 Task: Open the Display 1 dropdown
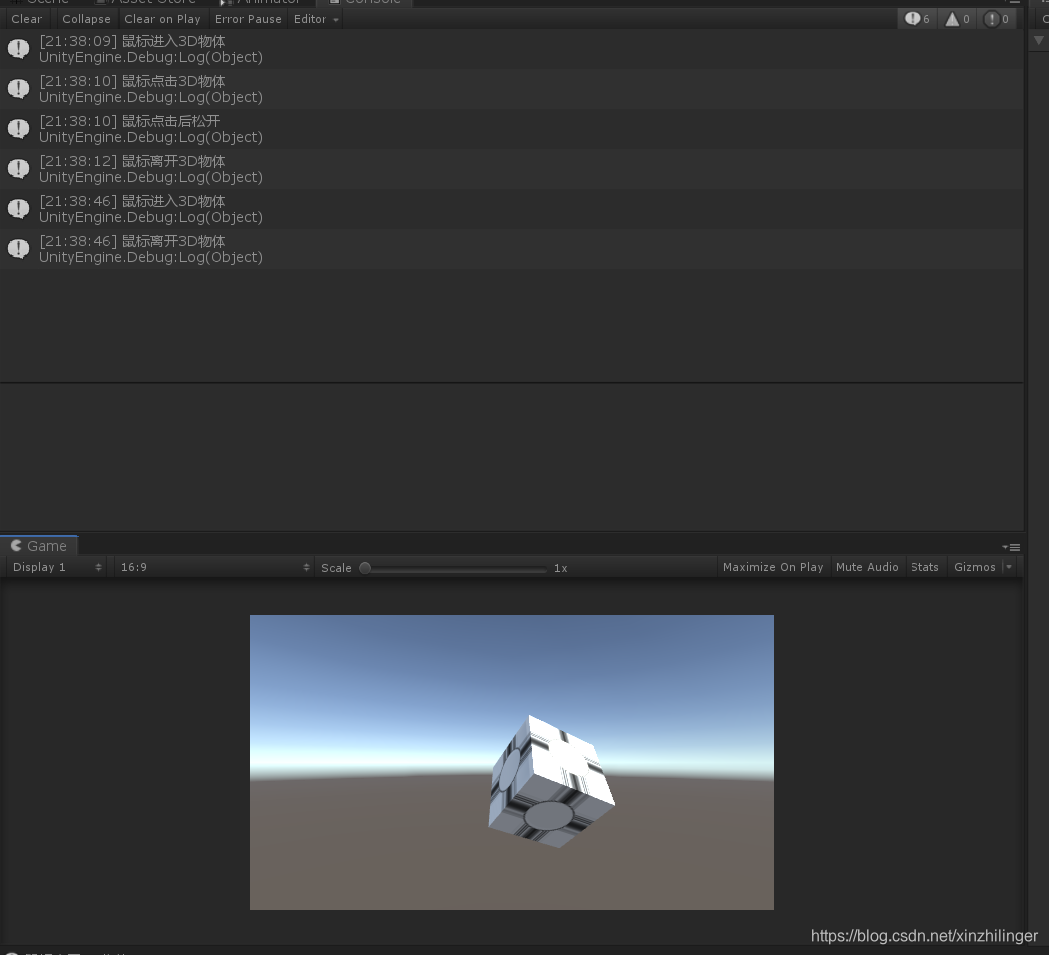click(56, 567)
